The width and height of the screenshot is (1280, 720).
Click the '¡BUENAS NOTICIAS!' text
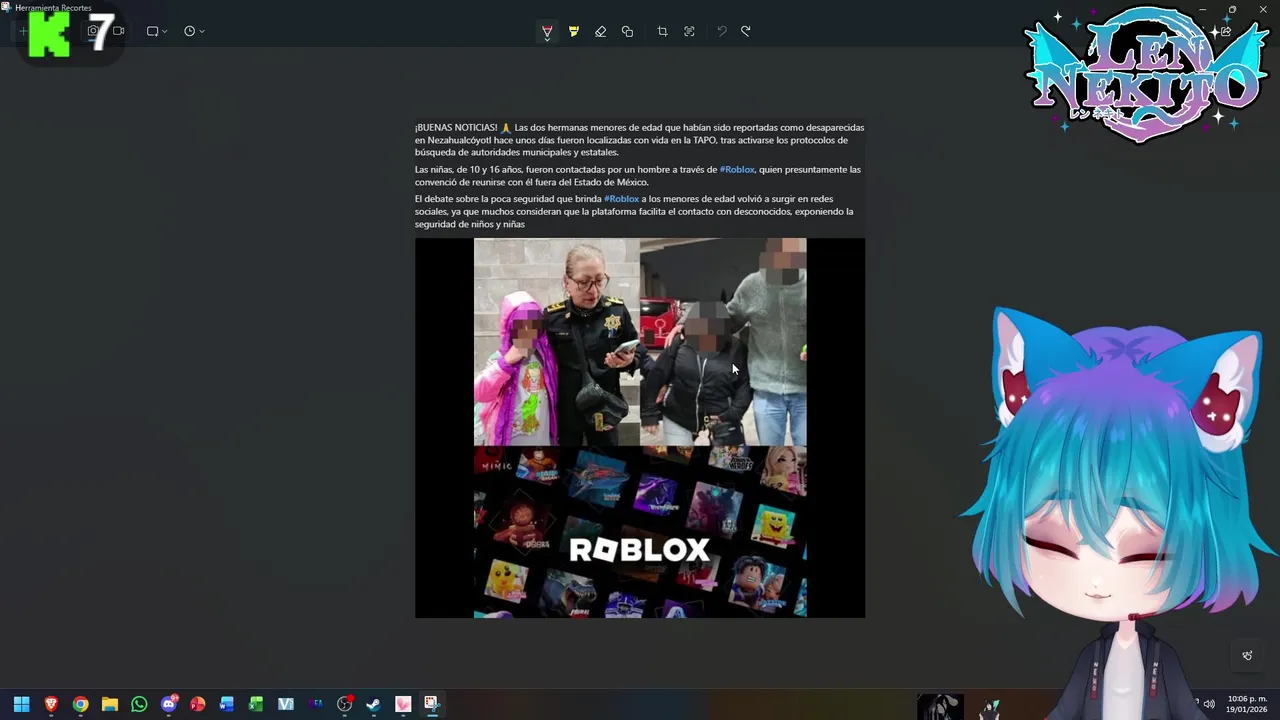point(456,128)
